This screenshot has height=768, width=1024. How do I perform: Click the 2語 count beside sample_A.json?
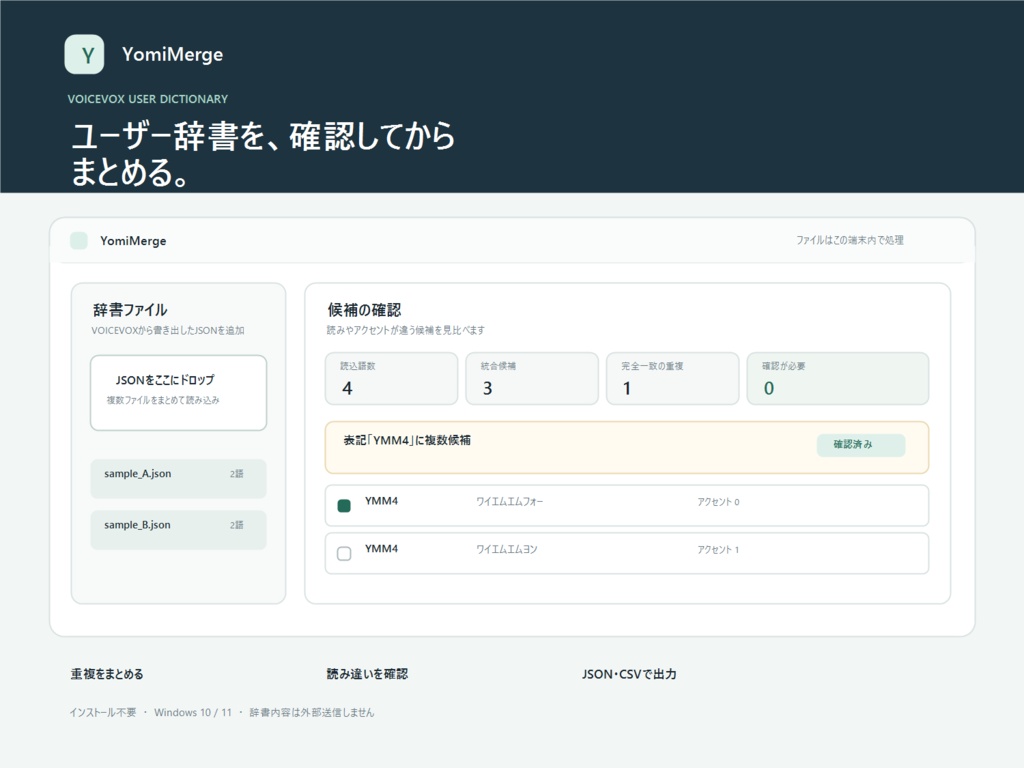(236, 473)
